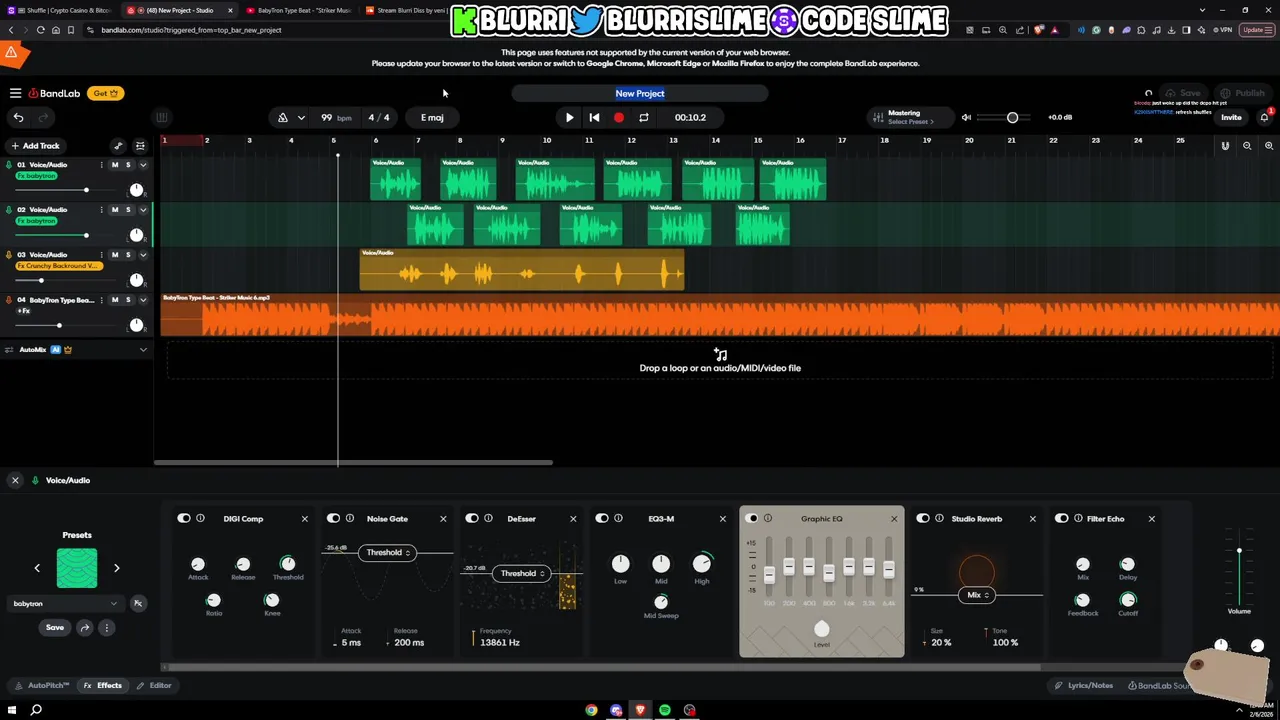This screenshot has width=1280, height=720.
Task: Toggle Noise Gate effect power
Action: click(x=334, y=519)
